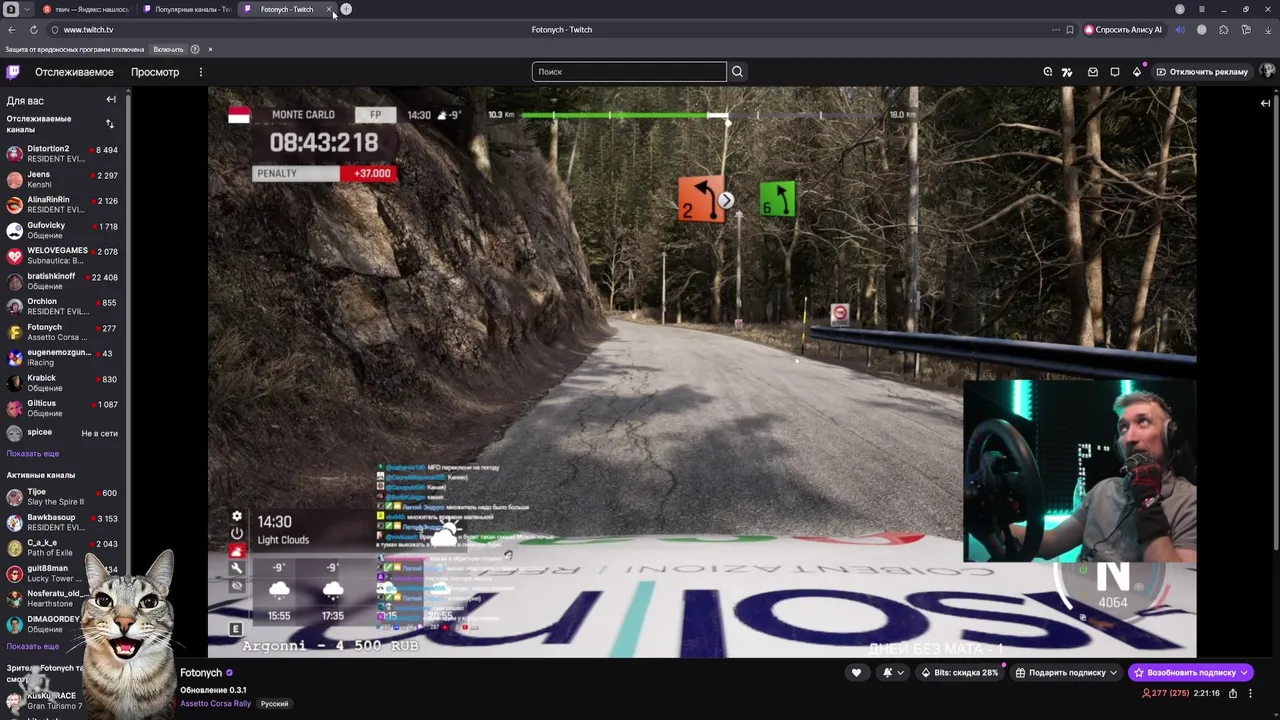Click the Fotonych stream video player

701,372
